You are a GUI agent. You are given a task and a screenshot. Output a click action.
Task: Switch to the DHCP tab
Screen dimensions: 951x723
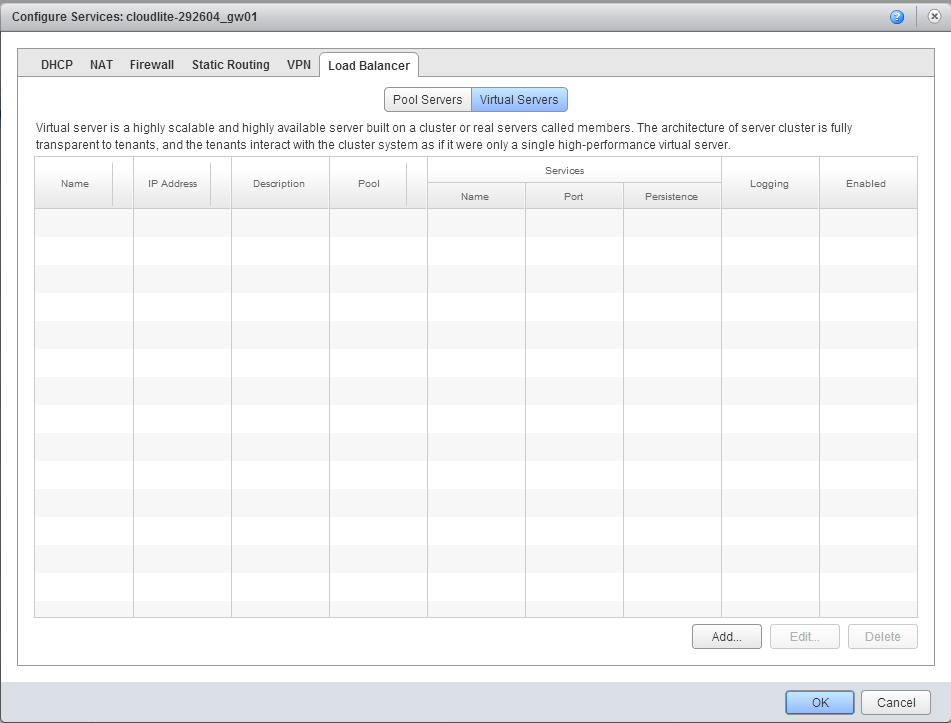coord(56,64)
